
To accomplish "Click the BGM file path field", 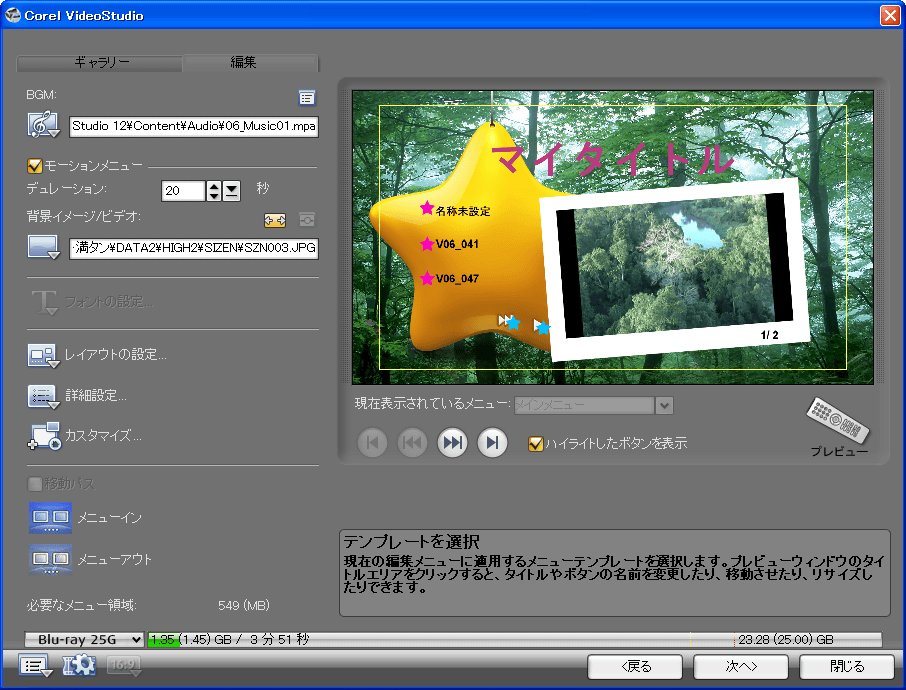I will (194, 126).
